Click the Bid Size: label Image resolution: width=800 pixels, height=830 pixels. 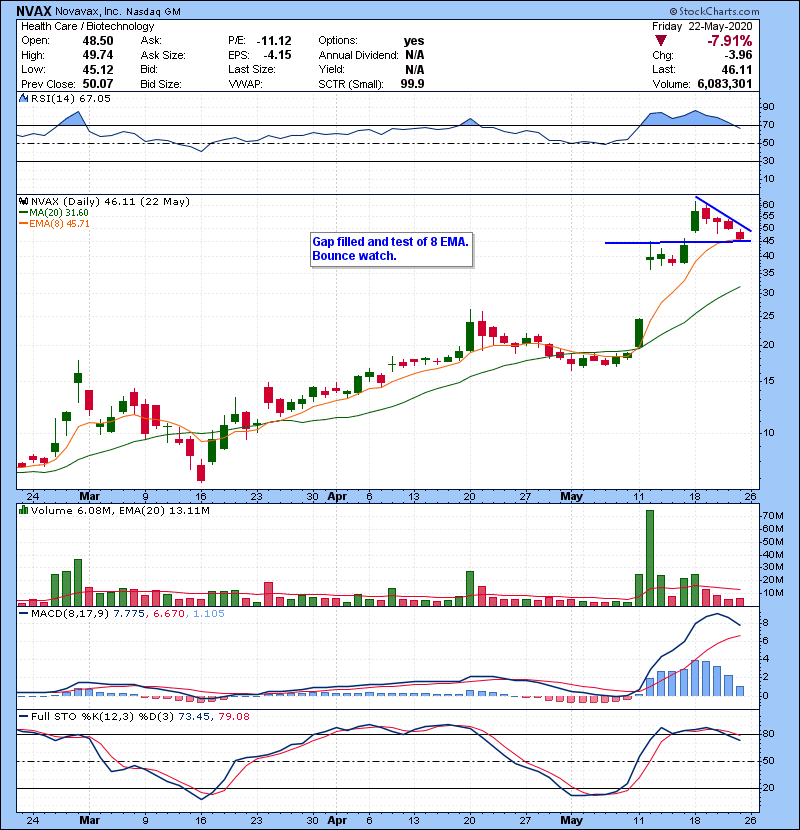click(160, 84)
